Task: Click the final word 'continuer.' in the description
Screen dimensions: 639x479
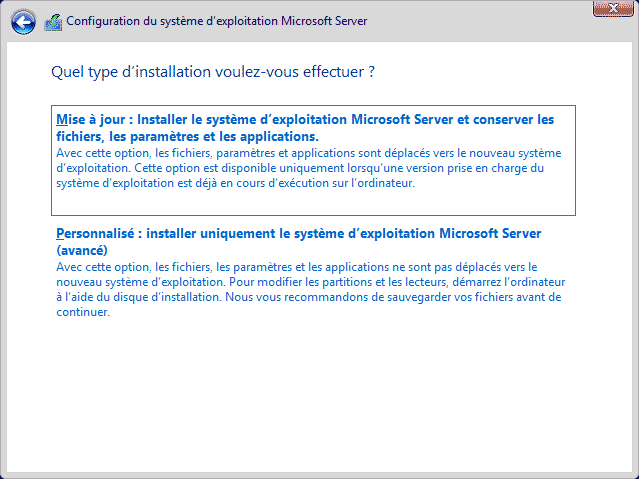Action: (x=82, y=312)
